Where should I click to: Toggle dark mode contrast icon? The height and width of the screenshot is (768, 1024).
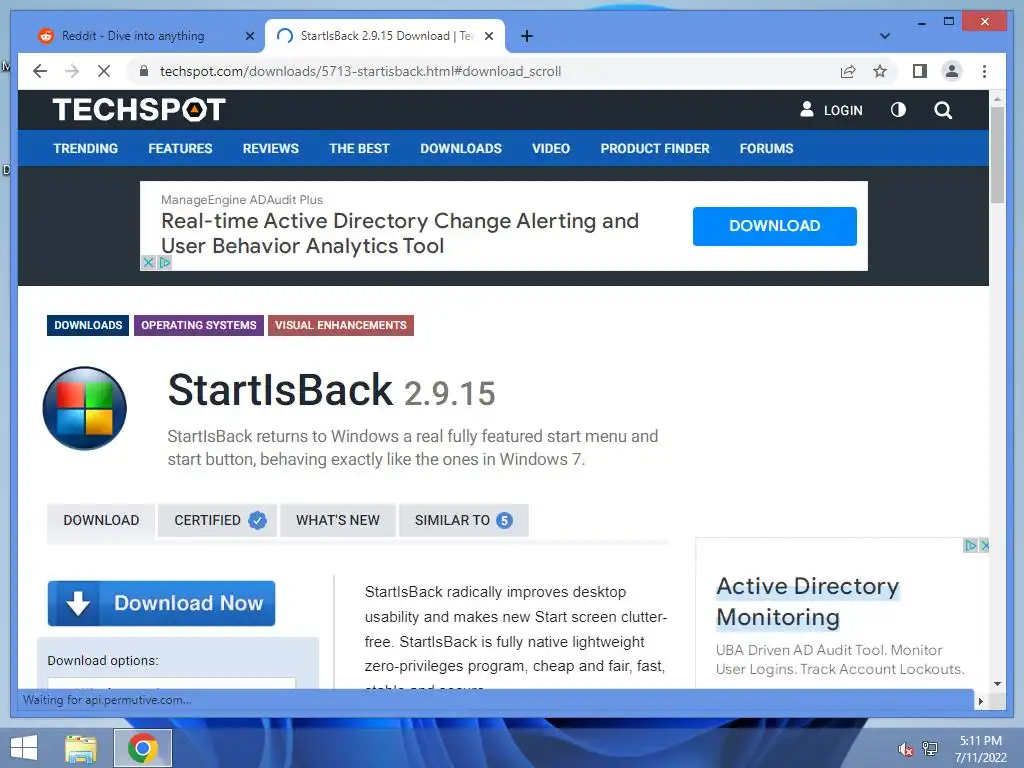(x=898, y=110)
